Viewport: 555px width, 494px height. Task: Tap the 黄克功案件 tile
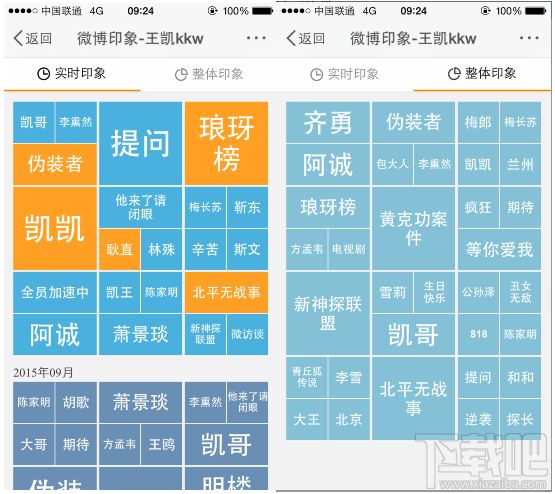click(x=413, y=229)
